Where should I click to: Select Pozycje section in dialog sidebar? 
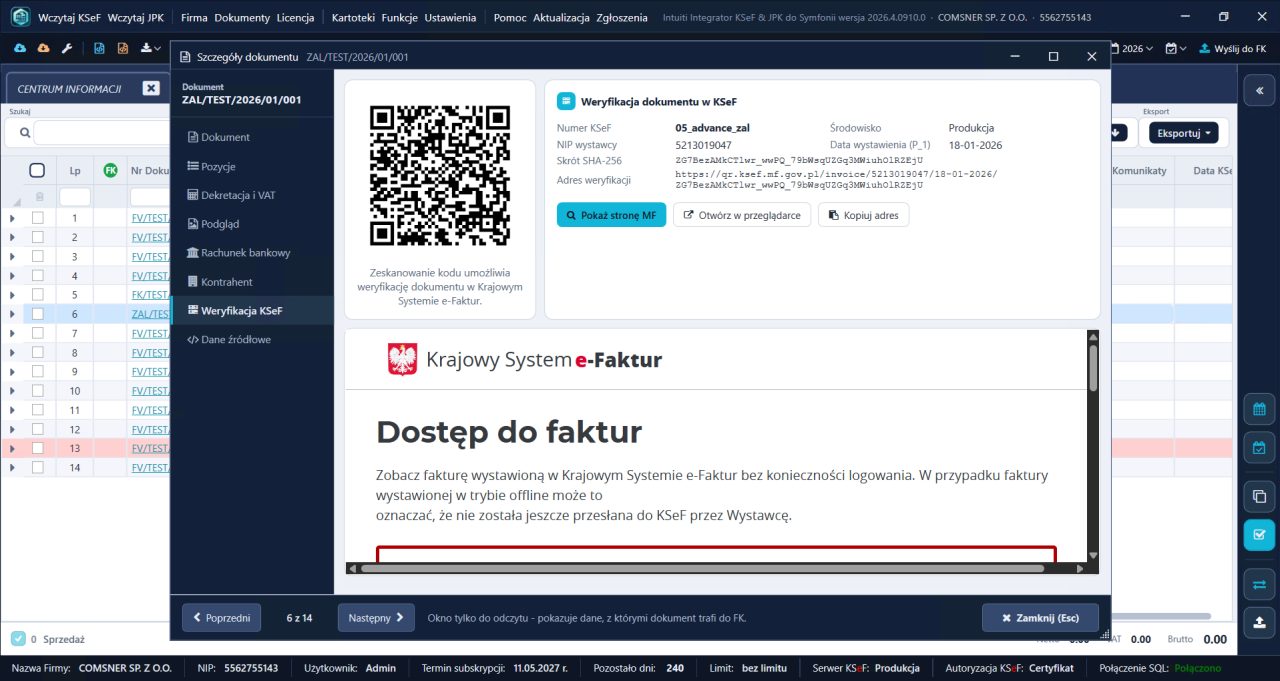click(x=252, y=166)
